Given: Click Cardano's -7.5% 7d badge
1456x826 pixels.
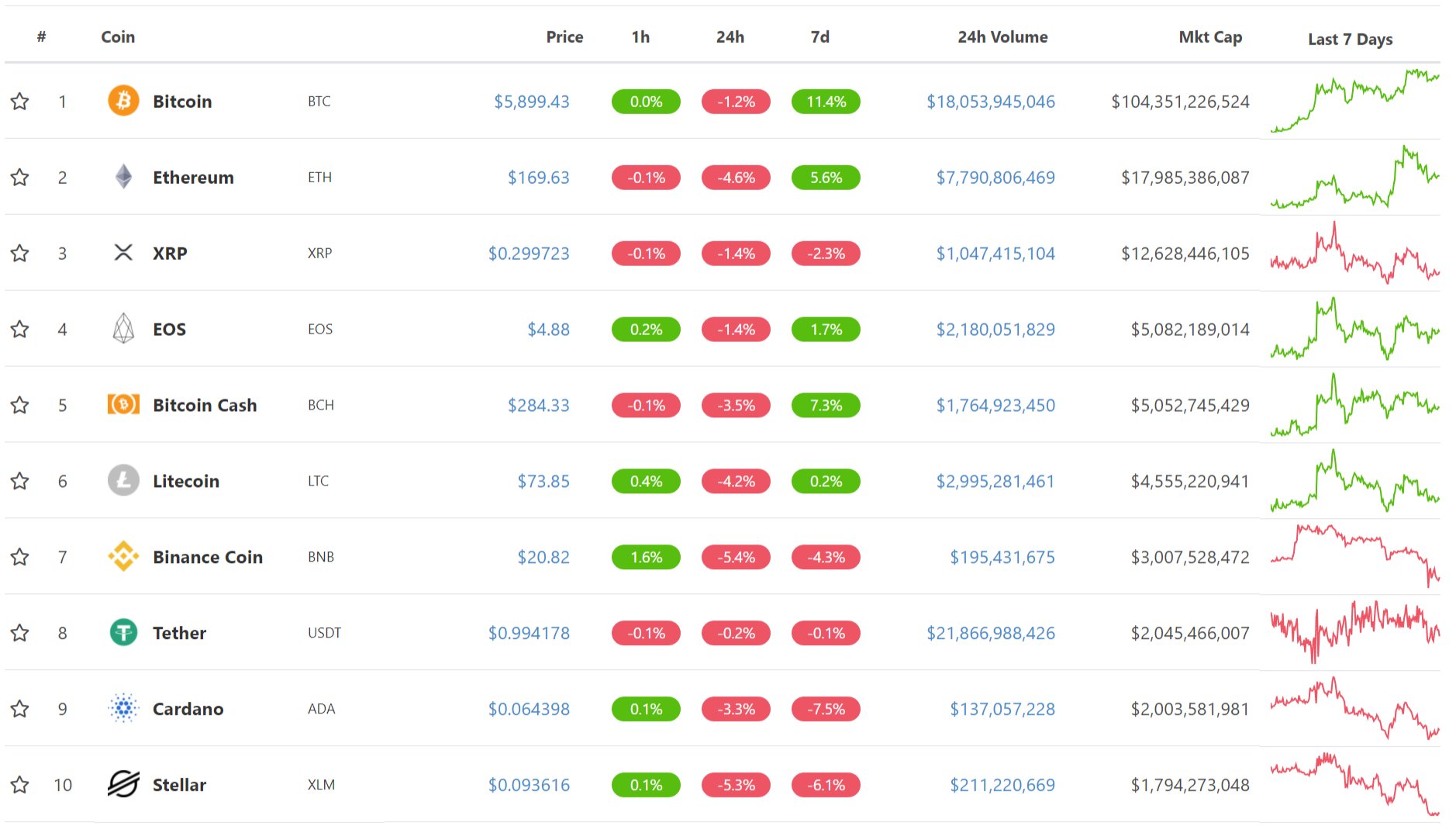Looking at the screenshot, I should tap(826, 710).
